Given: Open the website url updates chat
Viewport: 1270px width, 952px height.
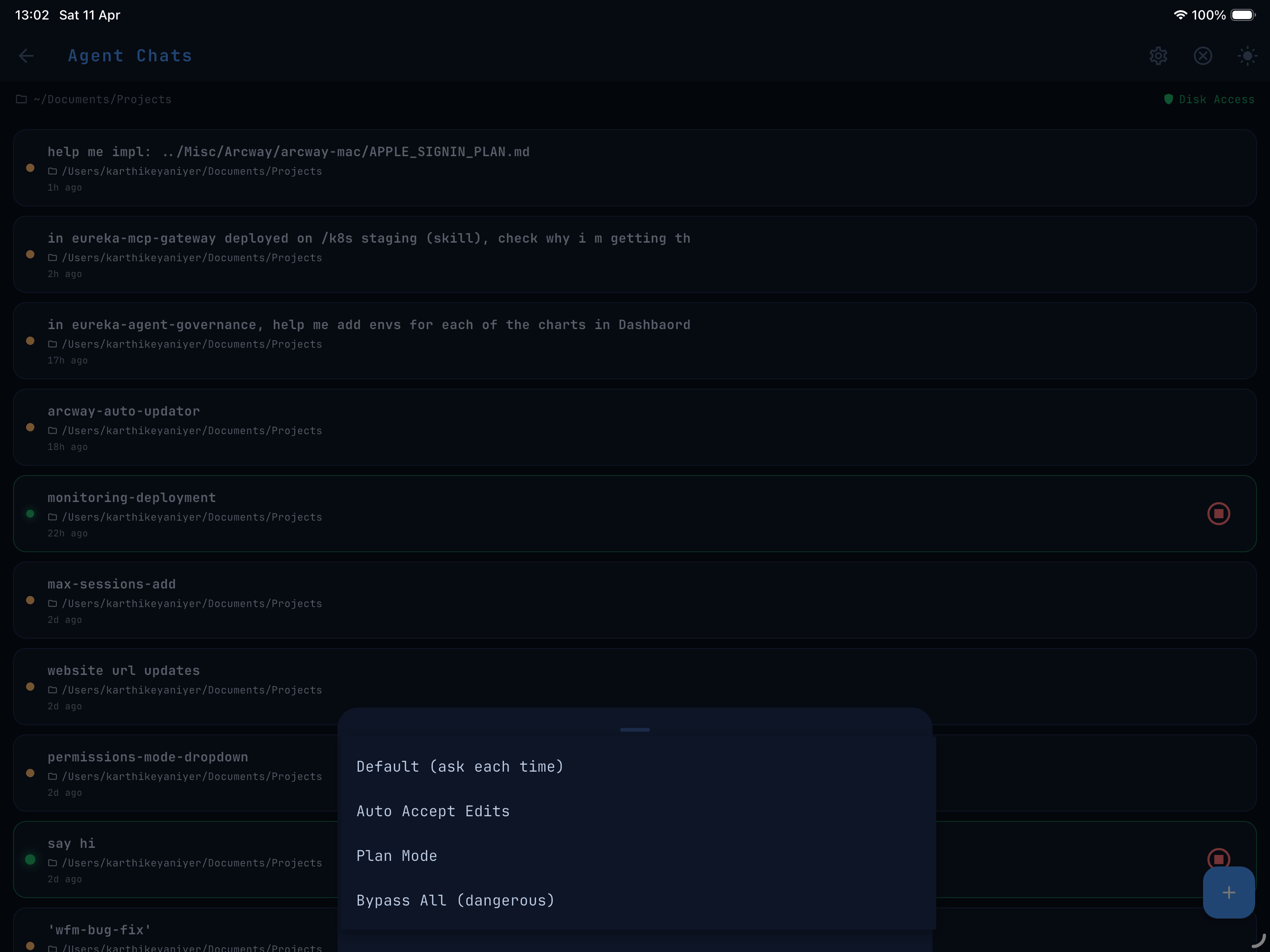Looking at the screenshot, I should pyautogui.click(x=635, y=687).
